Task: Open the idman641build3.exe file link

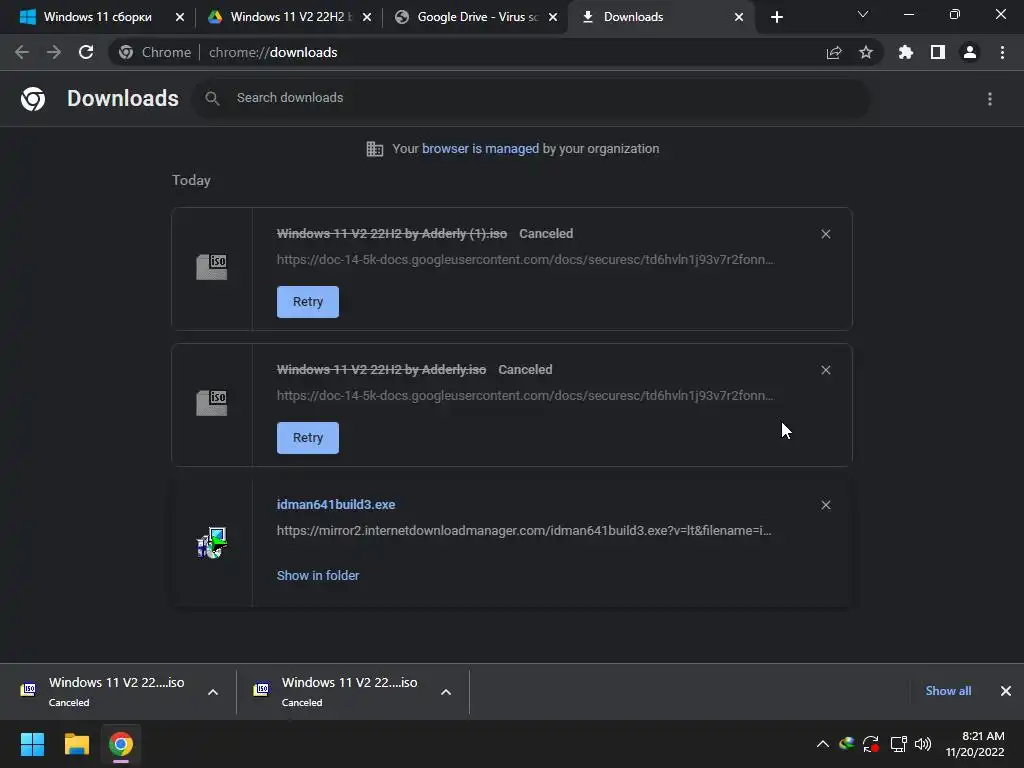Action: (336, 505)
